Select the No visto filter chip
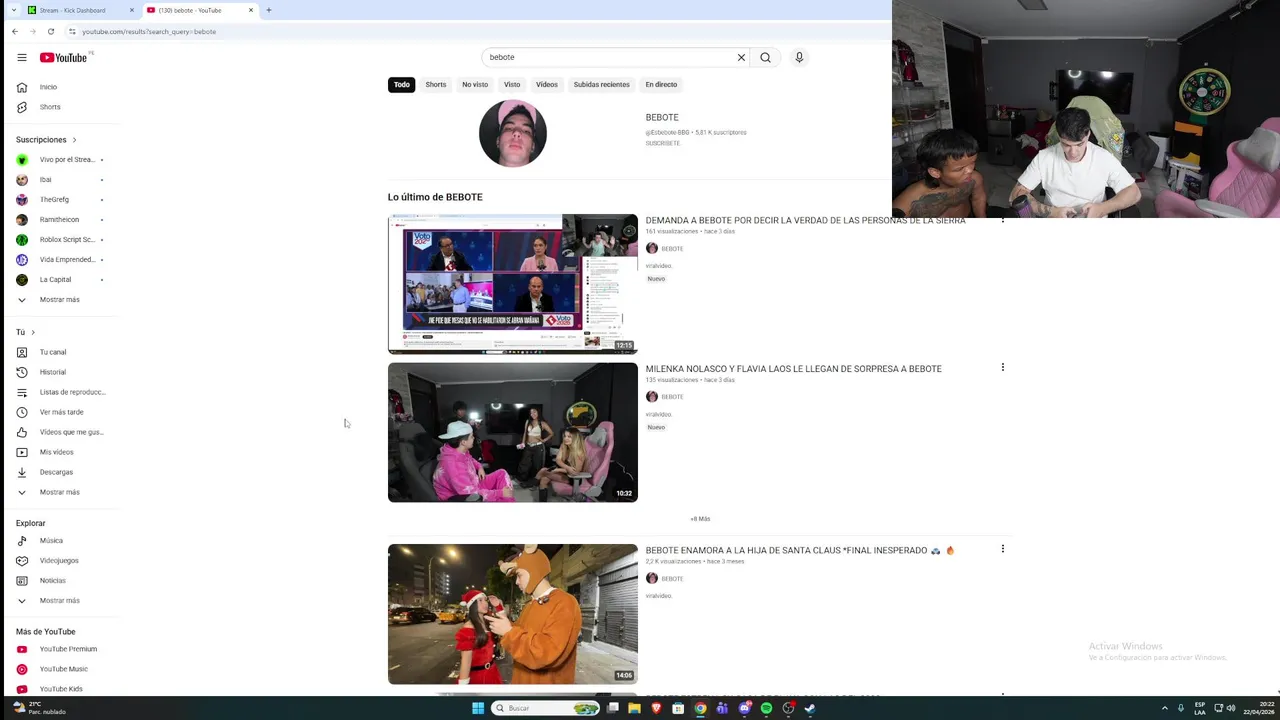Viewport: 1280px width, 720px height. tap(475, 85)
